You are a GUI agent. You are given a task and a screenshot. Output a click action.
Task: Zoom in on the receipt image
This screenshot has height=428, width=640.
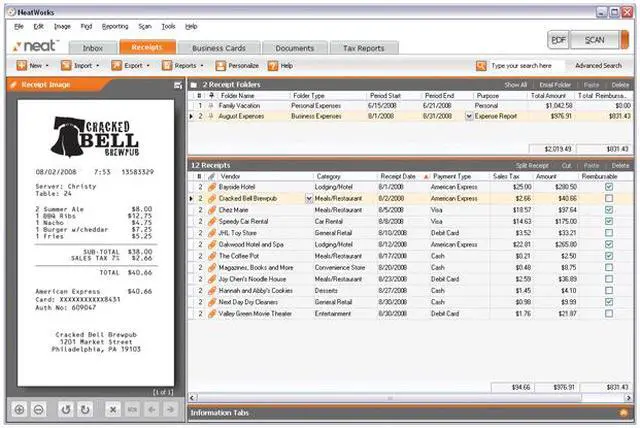coord(19,409)
